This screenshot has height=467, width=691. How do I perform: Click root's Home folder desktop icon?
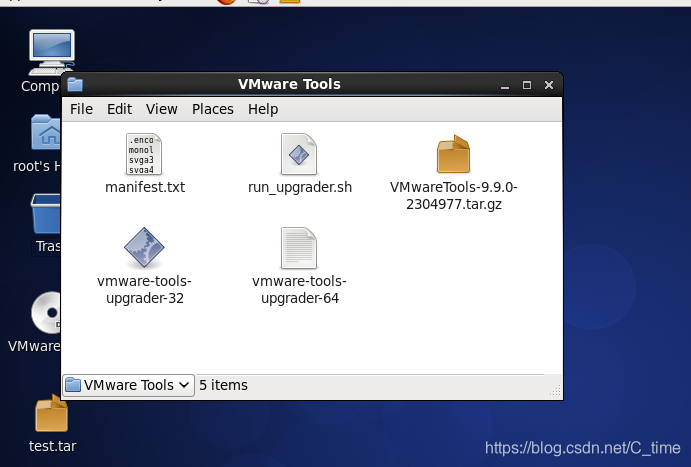point(46,132)
